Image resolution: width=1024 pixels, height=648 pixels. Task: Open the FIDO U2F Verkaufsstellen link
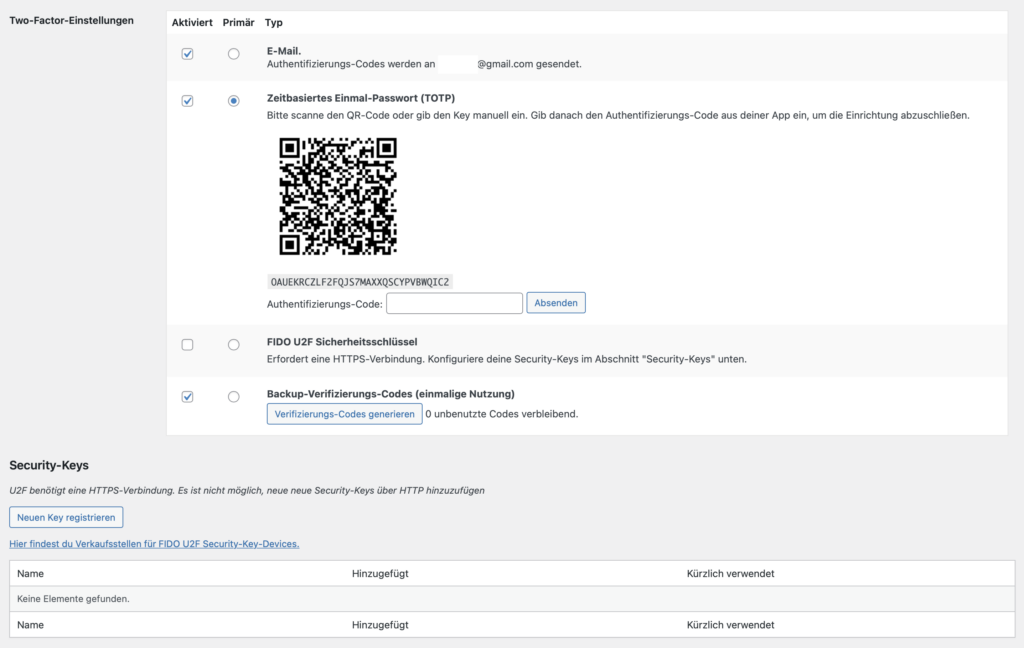154,544
